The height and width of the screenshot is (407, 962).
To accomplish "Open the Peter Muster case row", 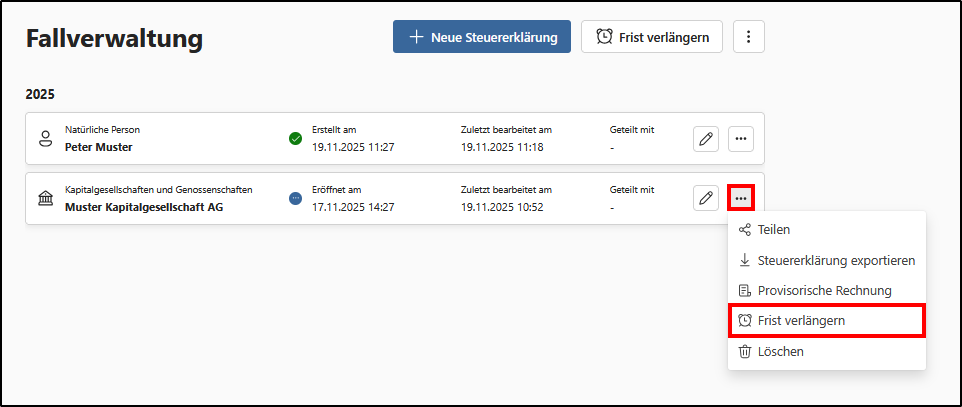I will click(x=395, y=139).
